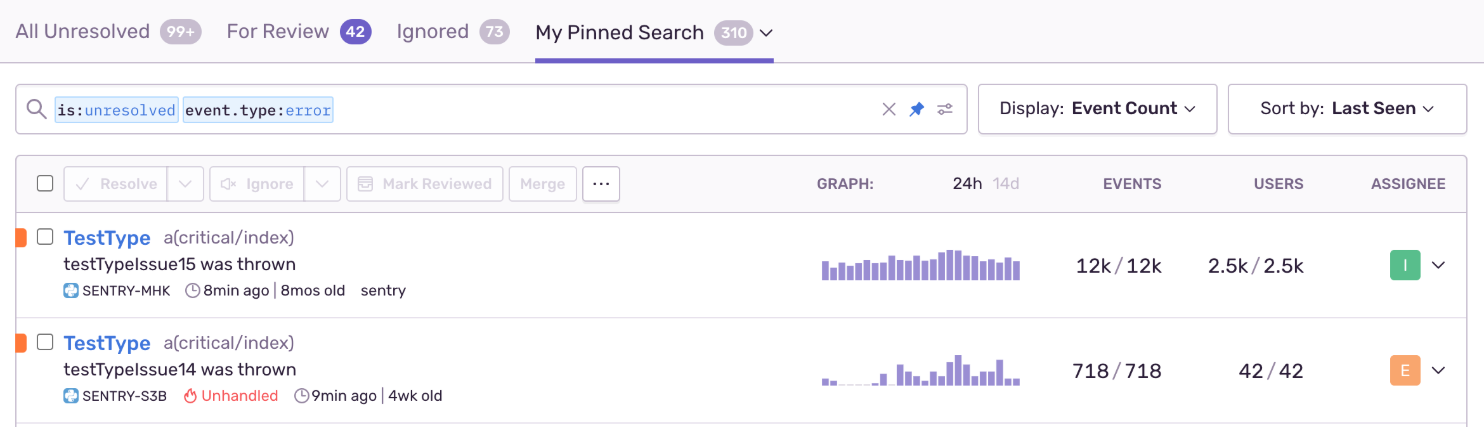Click the SENTRY-S3B project icon

(x=71, y=396)
